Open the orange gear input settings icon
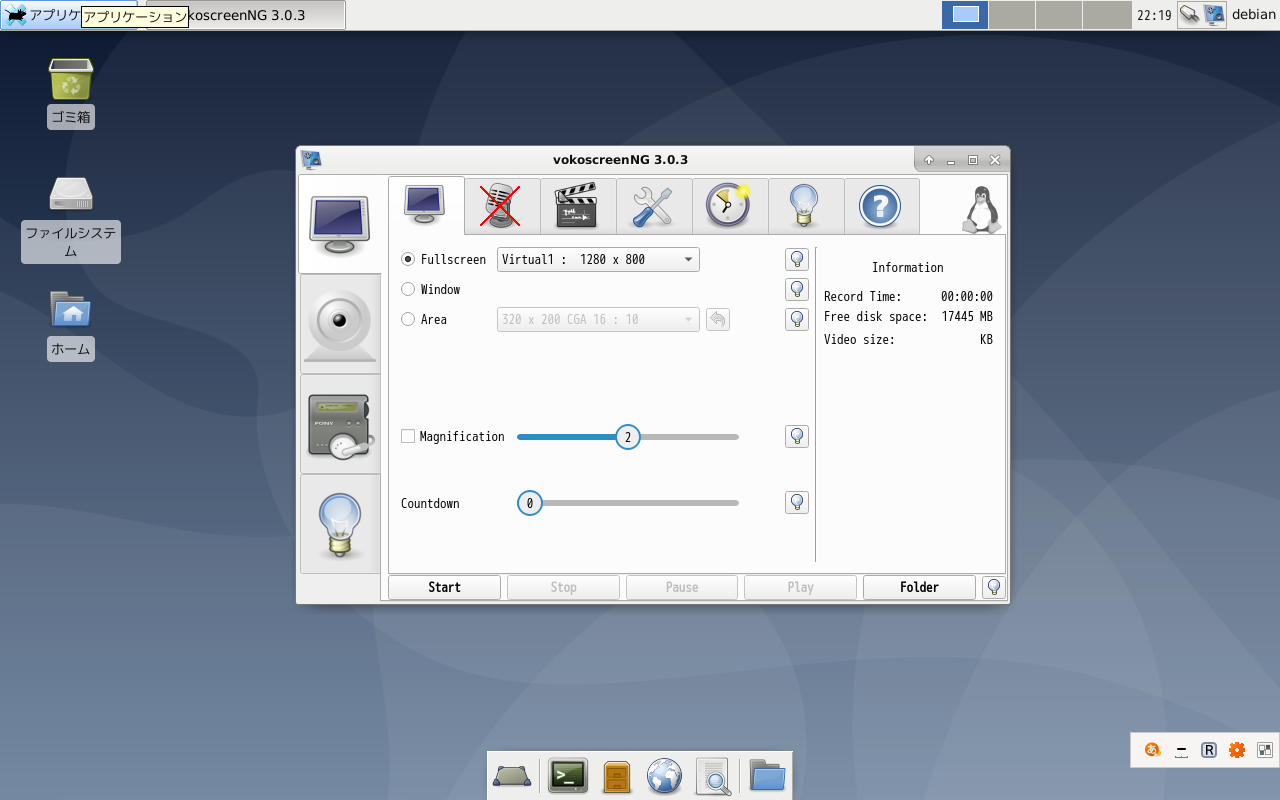 (x=1237, y=750)
